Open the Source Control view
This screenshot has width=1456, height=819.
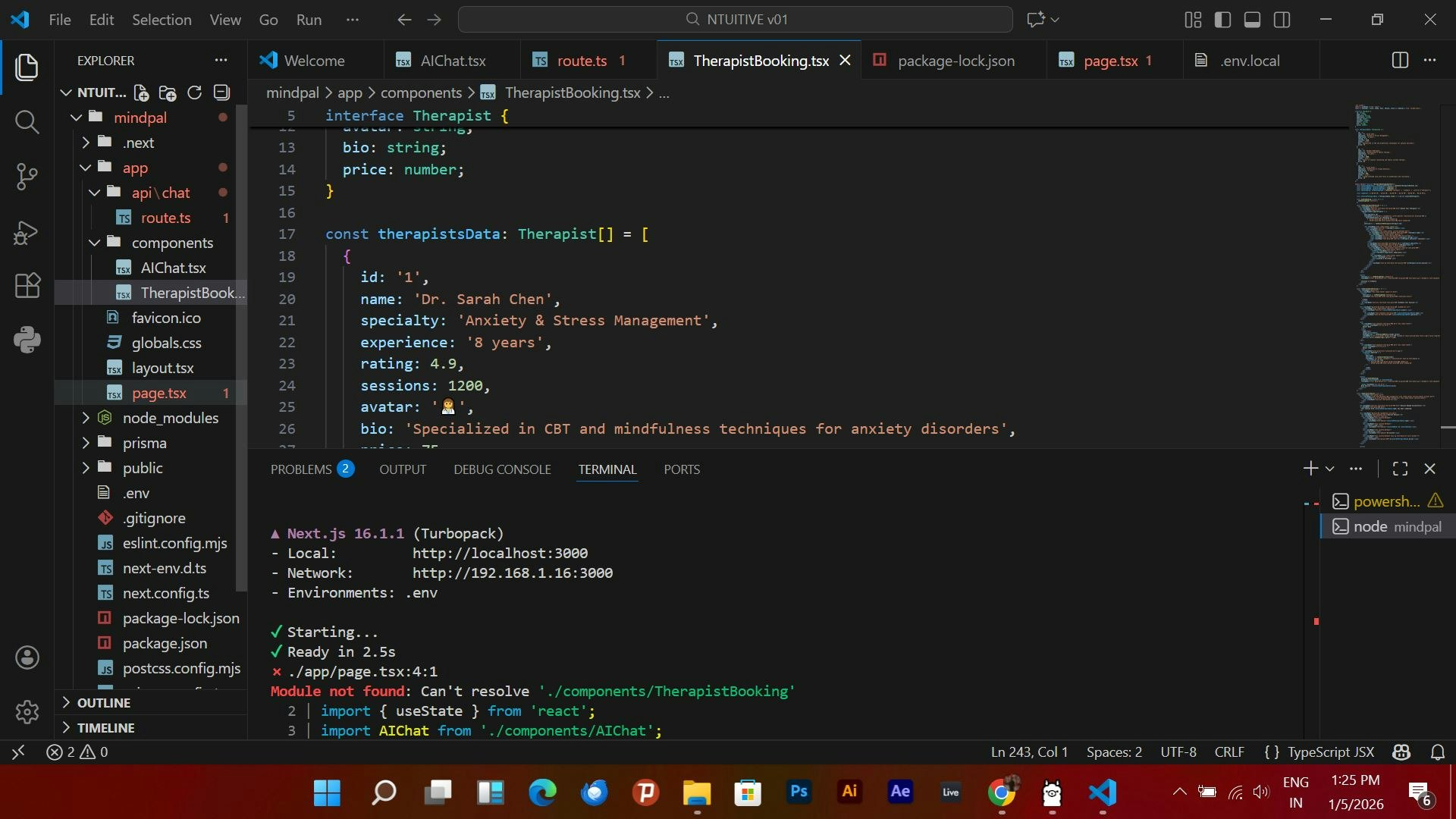click(x=27, y=177)
